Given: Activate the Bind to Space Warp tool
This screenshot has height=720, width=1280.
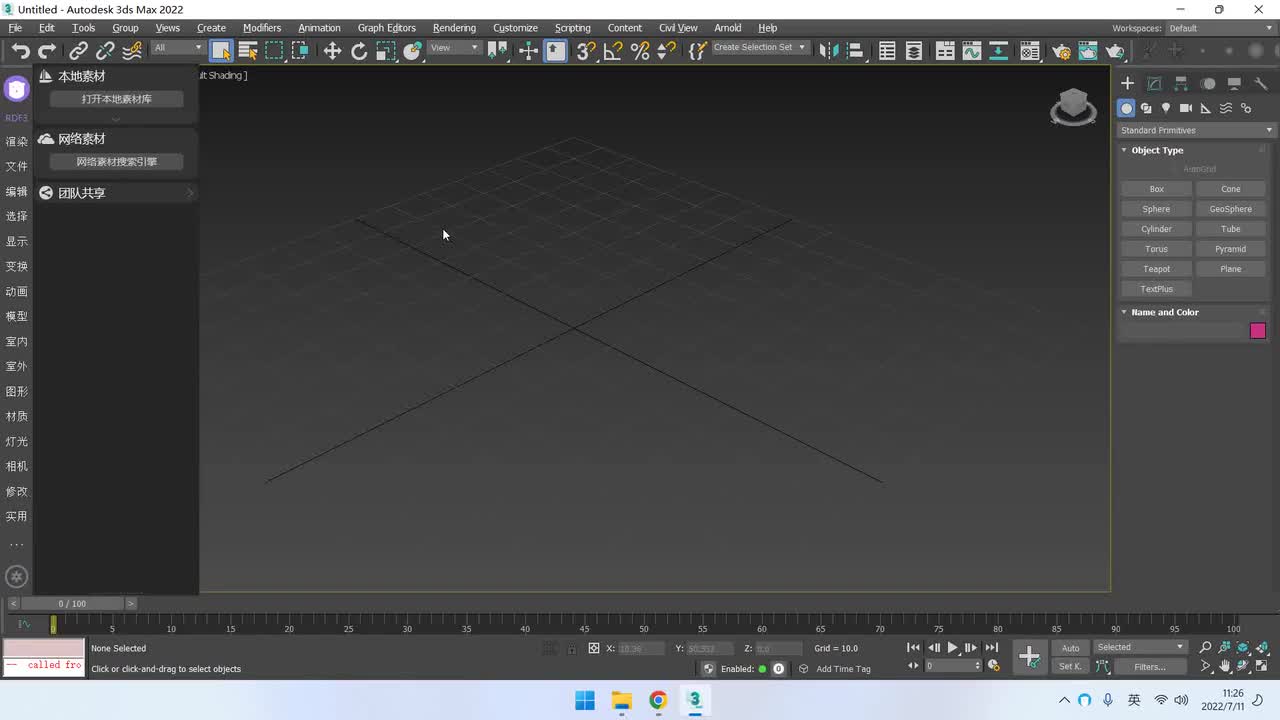Looking at the screenshot, I should [x=131, y=51].
